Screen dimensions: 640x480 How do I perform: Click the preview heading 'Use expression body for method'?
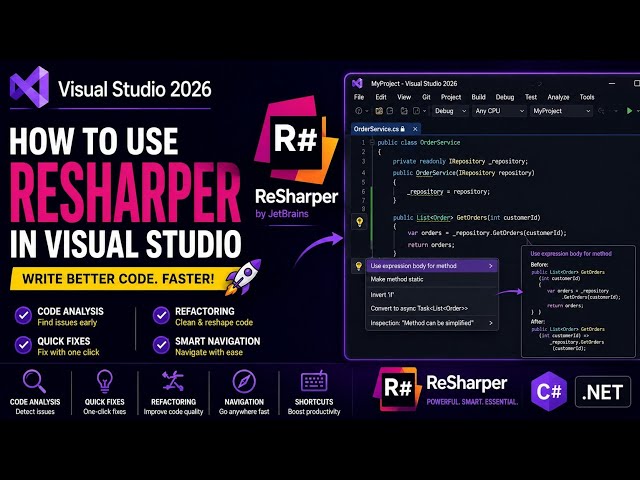[x=571, y=254]
